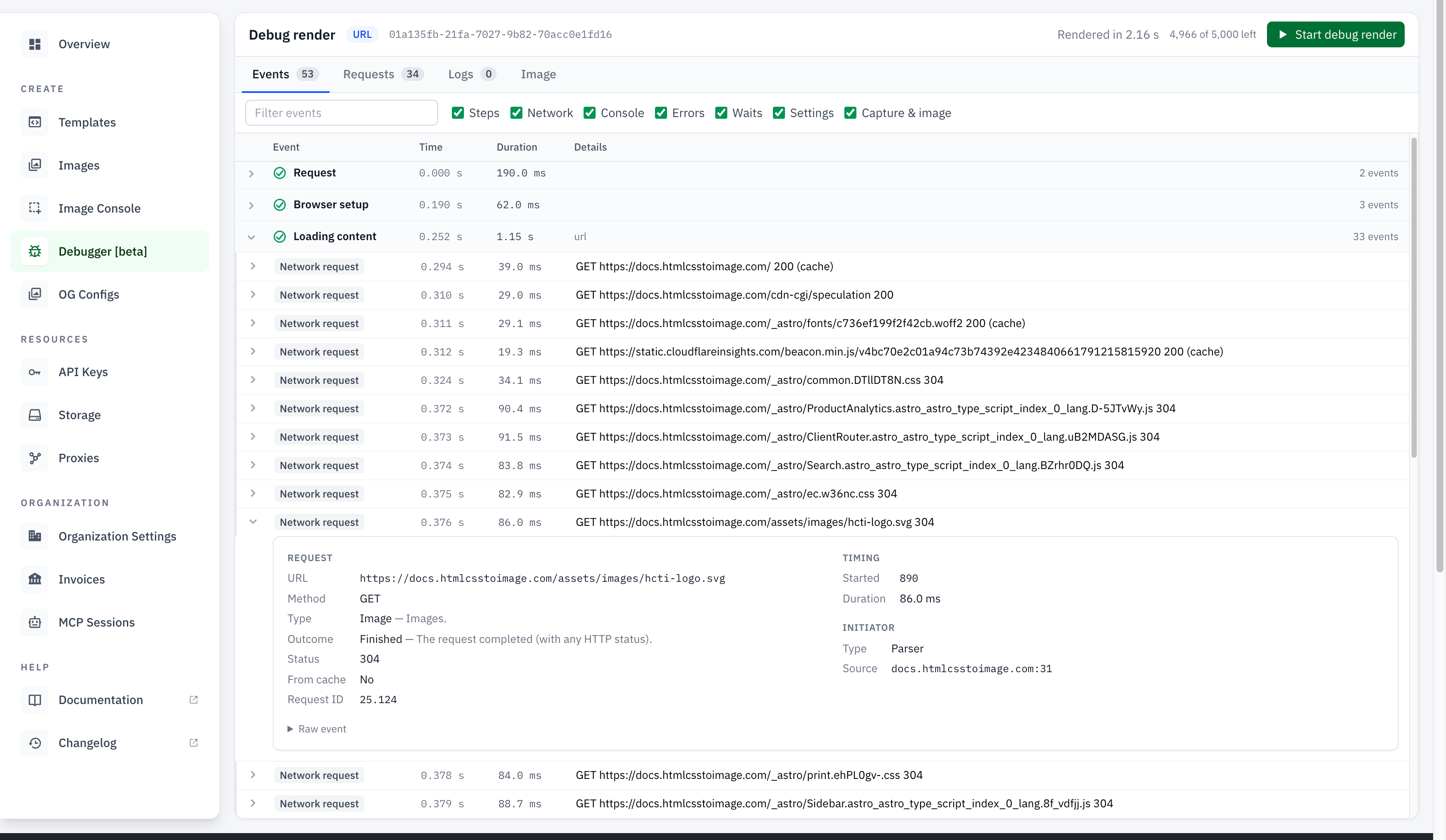Click the Templates code icon
1446x840 pixels.
(35, 122)
